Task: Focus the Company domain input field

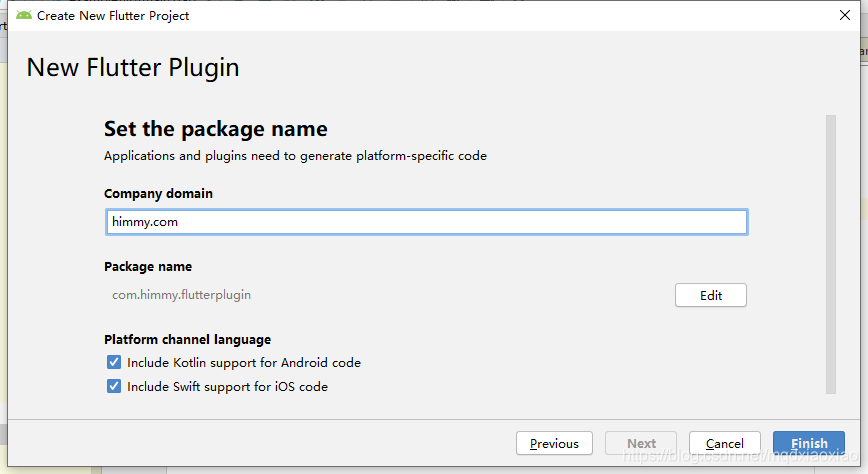Action: click(426, 222)
